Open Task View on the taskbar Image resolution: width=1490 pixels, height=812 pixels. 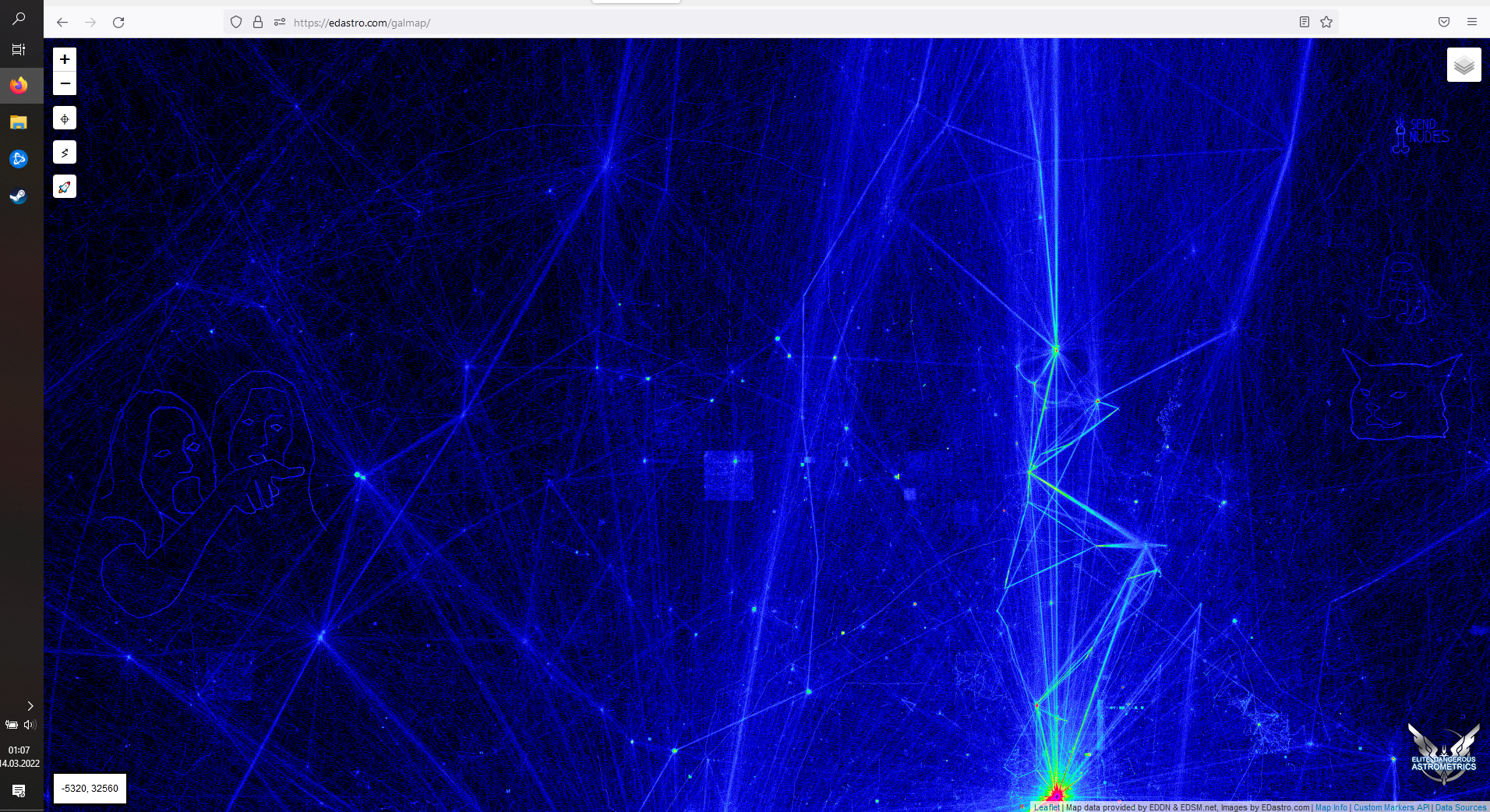pos(19,50)
